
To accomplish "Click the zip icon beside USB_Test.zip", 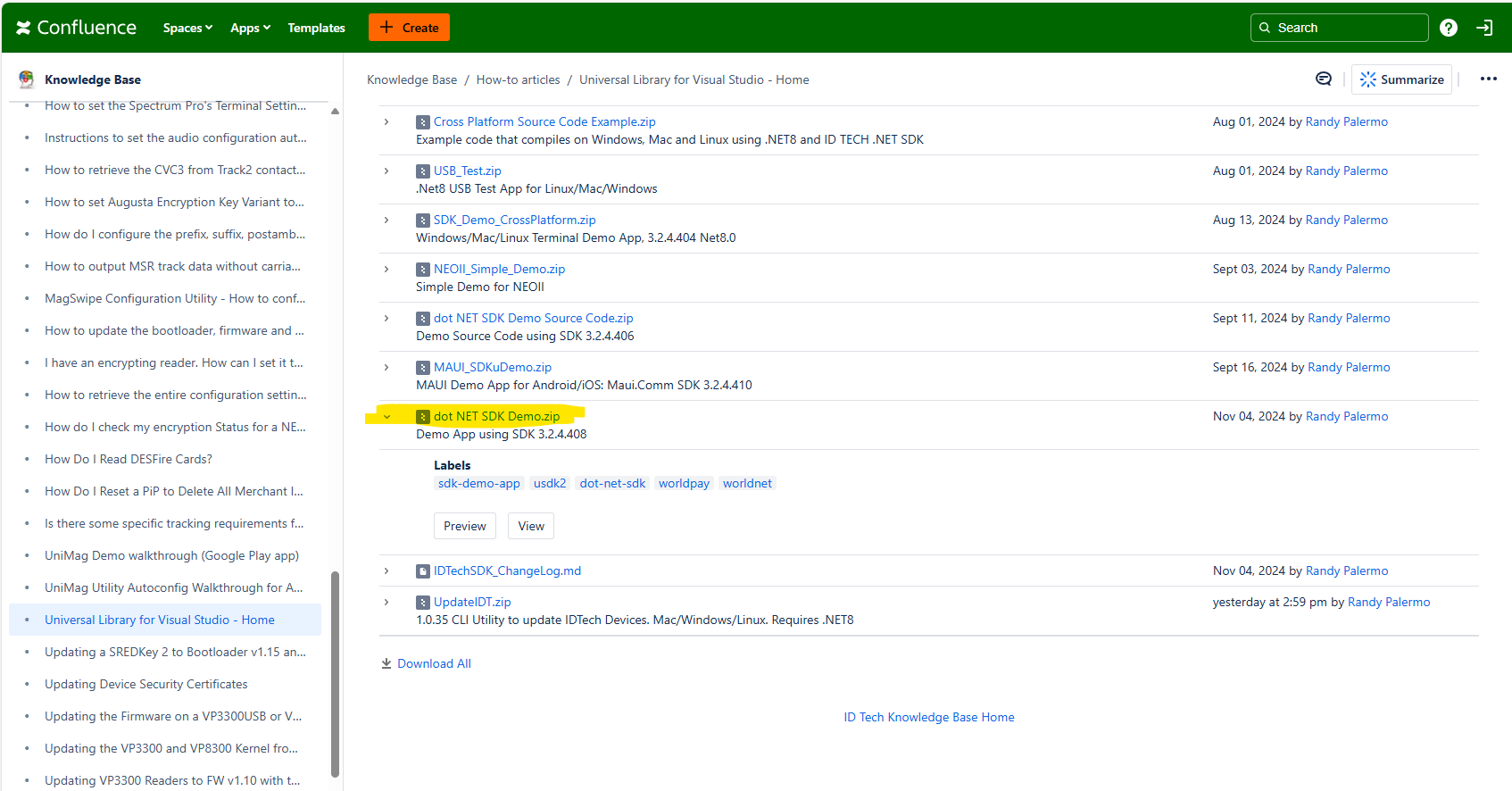I will click(423, 171).
